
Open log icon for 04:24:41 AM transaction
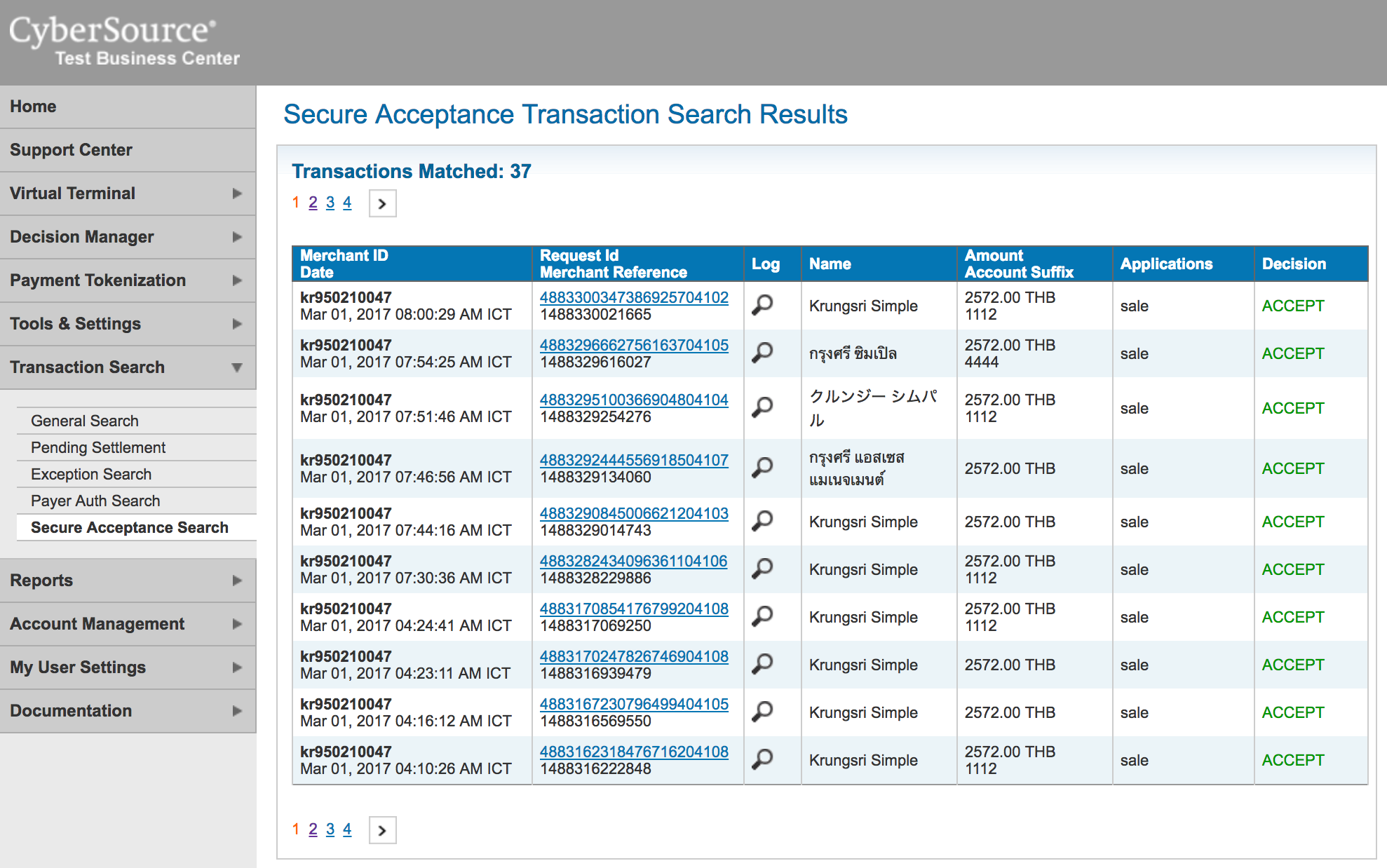pyautogui.click(x=762, y=616)
